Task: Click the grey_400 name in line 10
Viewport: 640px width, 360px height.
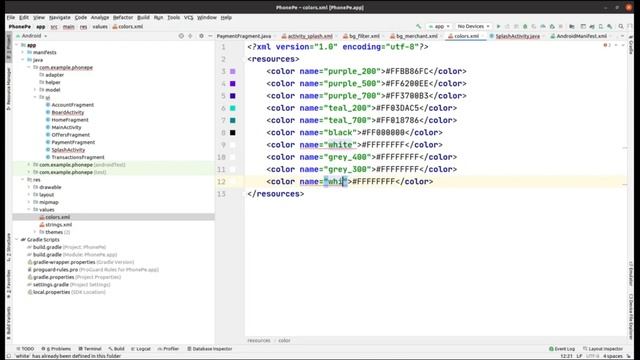Action: [349, 157]
